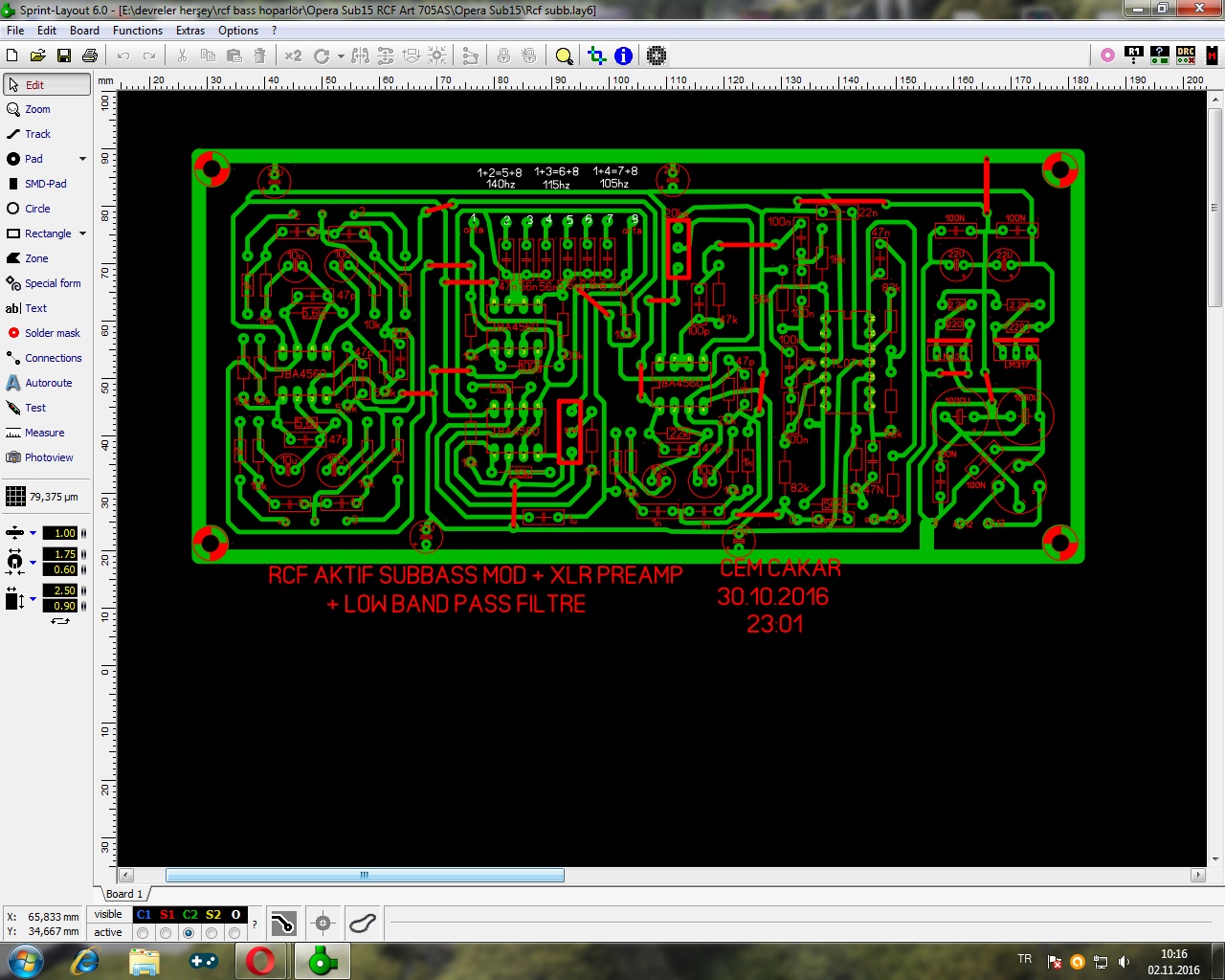Select the Connections tool
Screen dimensions: 1225x980
(x=47, y=358)
